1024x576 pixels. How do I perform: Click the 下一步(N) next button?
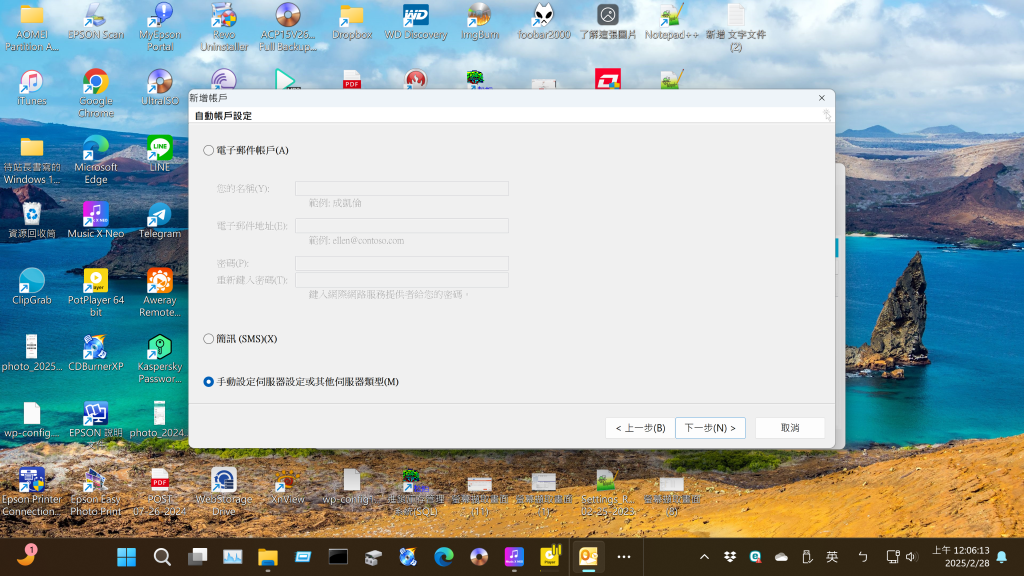coord(710,428)
